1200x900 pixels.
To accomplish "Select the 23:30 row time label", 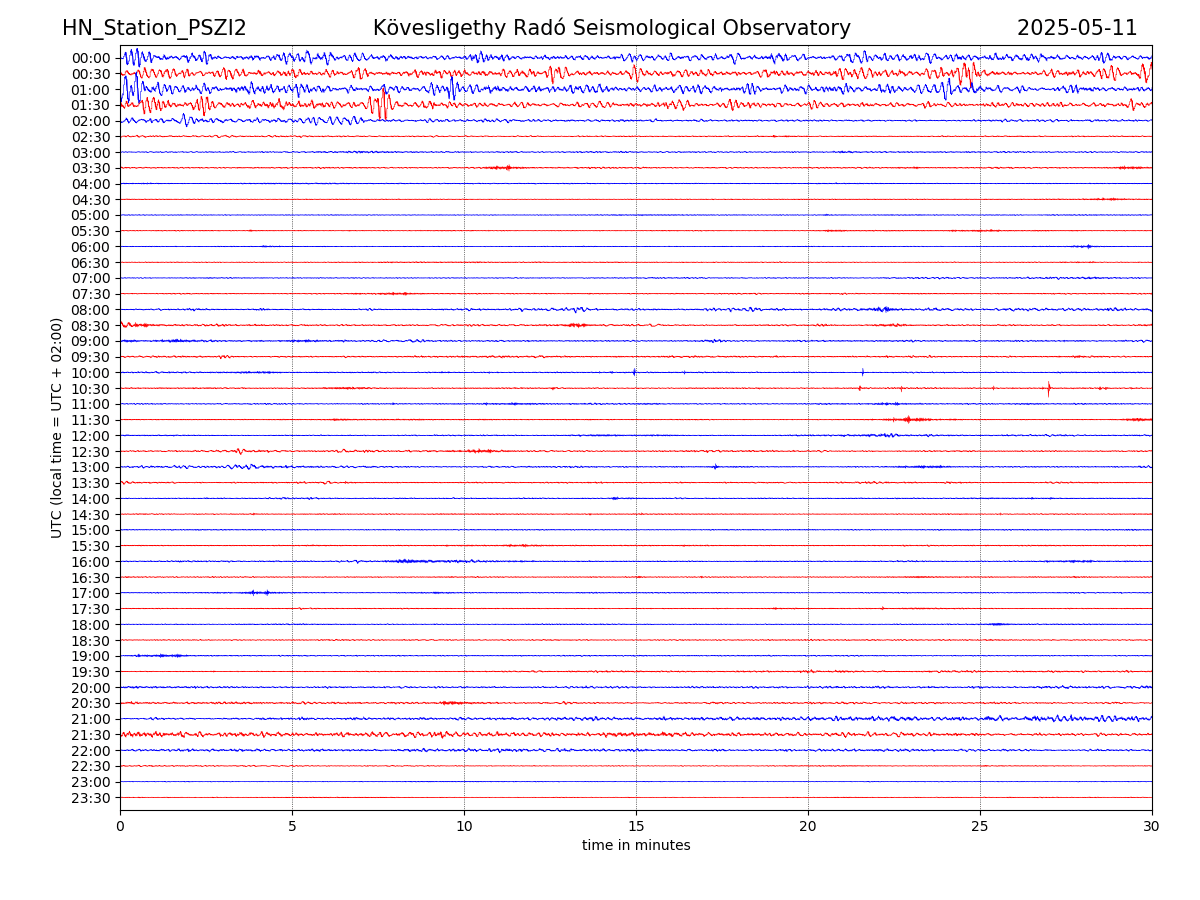I will tap(91, 798).
